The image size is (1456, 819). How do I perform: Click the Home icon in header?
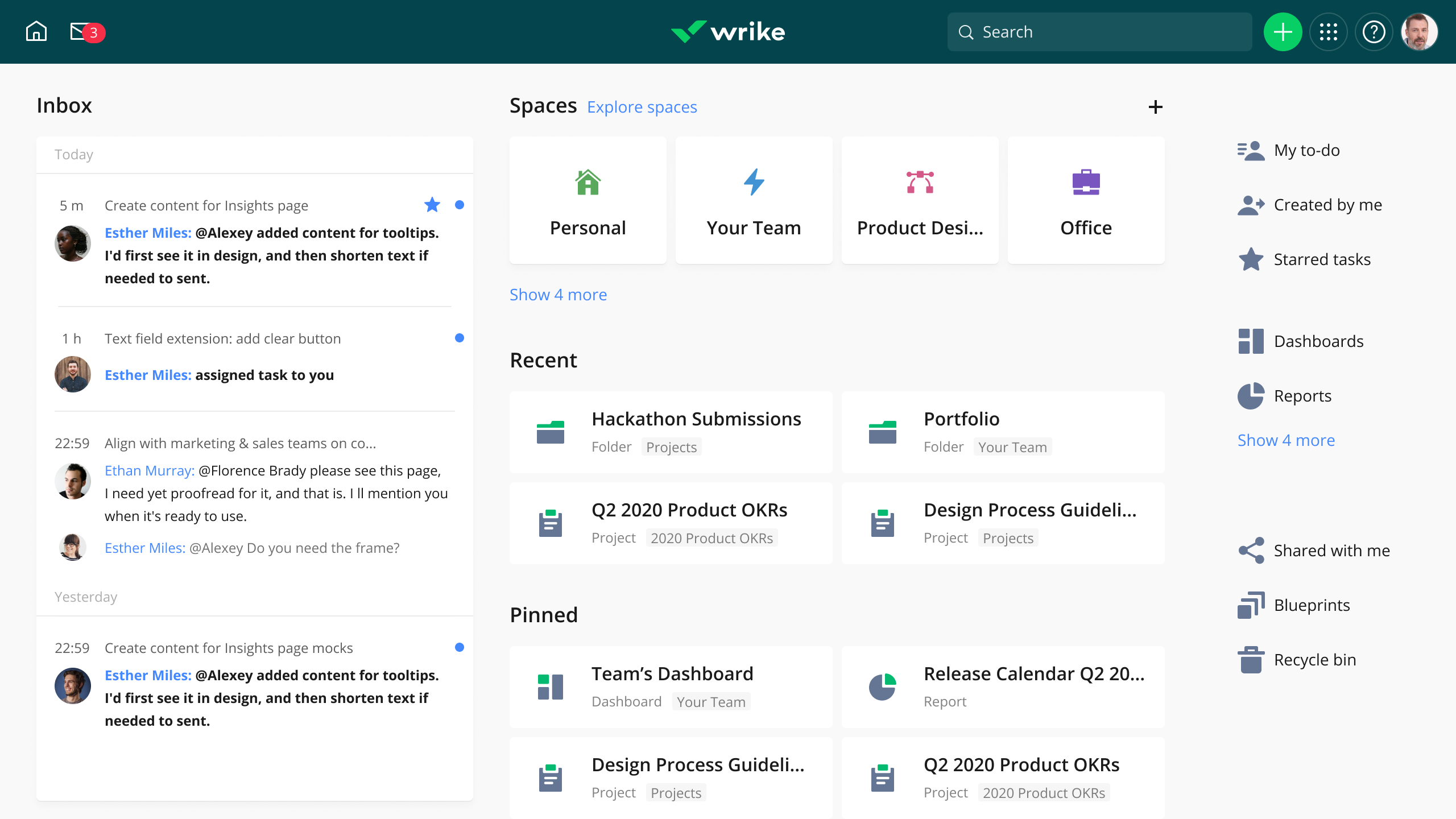click(x=36, y=32)
